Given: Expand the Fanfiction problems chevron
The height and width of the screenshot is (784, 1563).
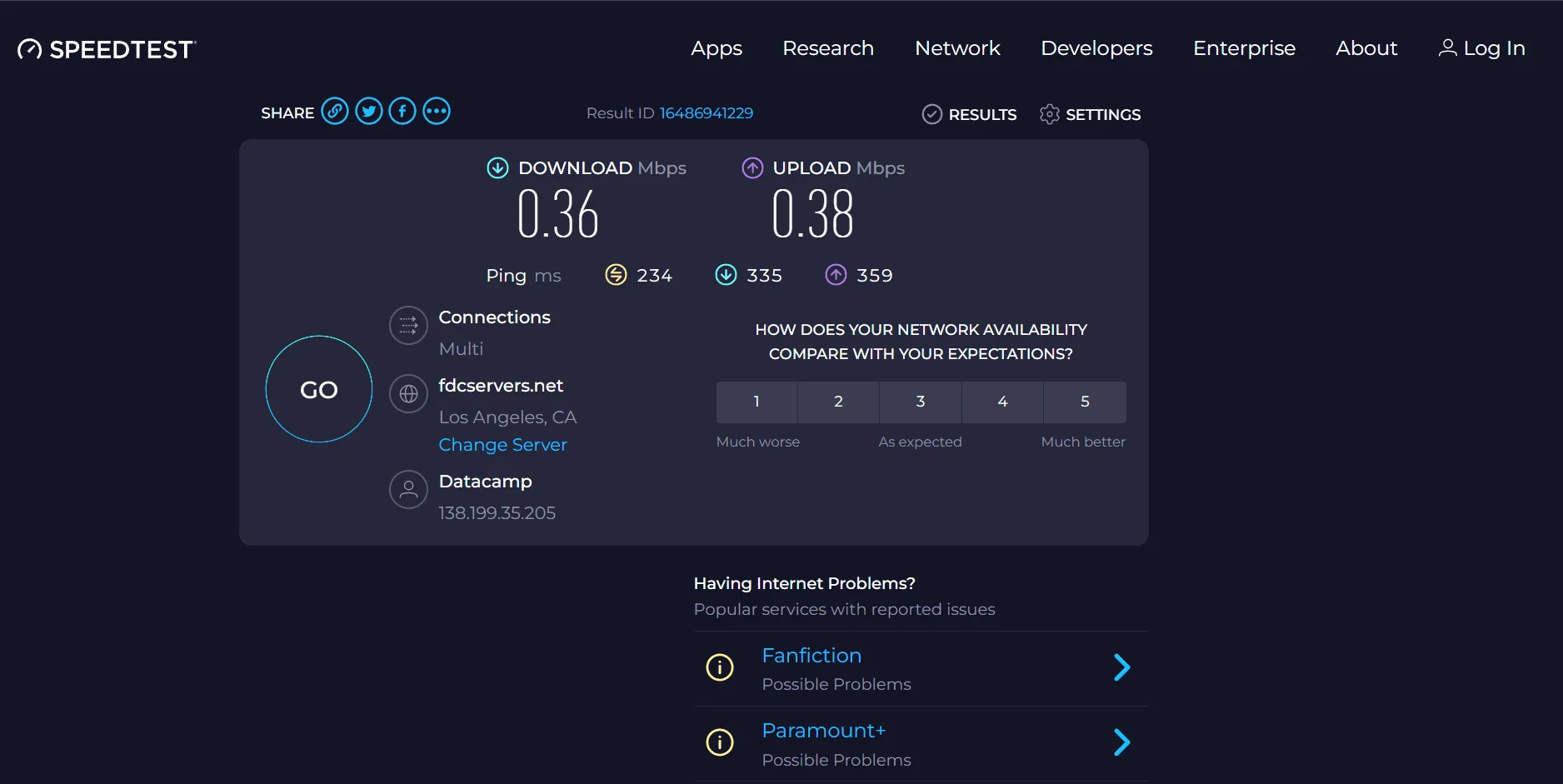Looking at the screenshot, I should [1122, 667].
